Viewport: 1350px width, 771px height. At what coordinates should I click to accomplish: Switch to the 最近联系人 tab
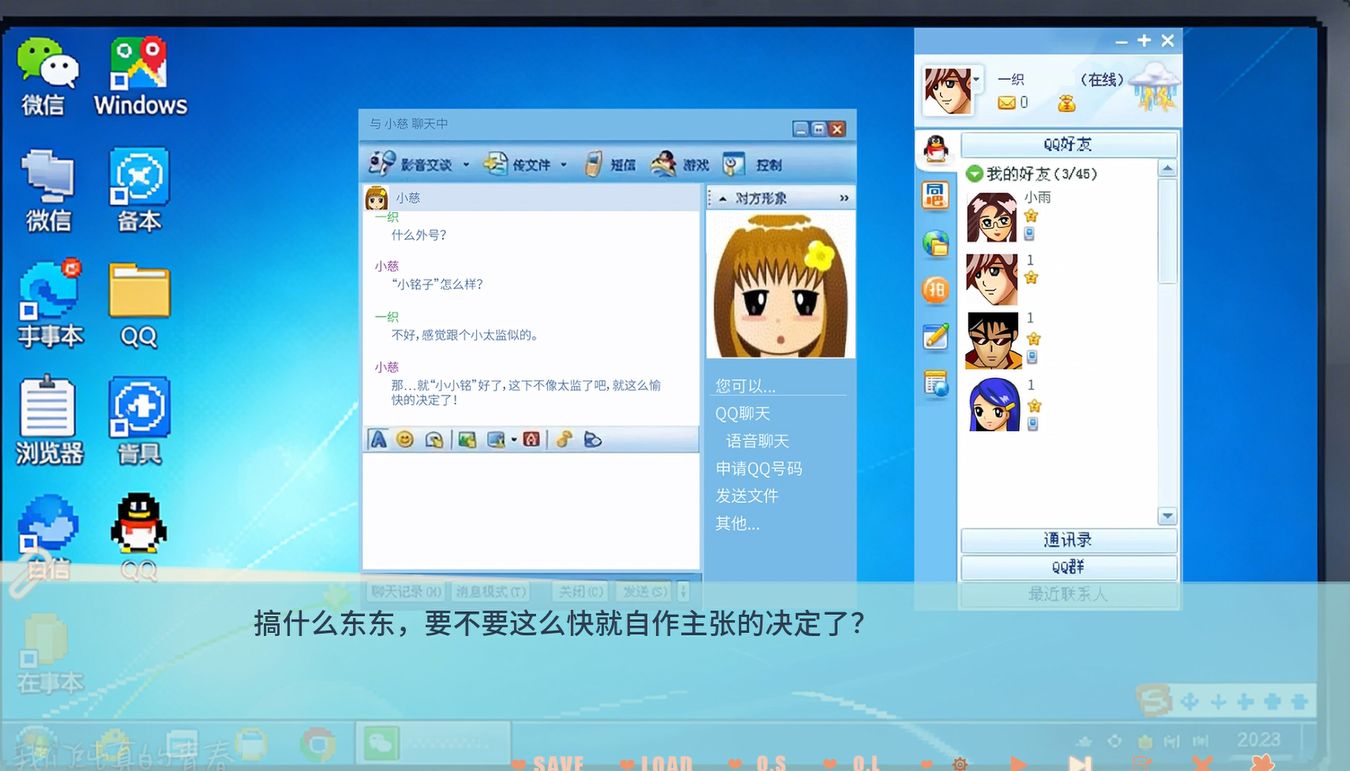1069,594
